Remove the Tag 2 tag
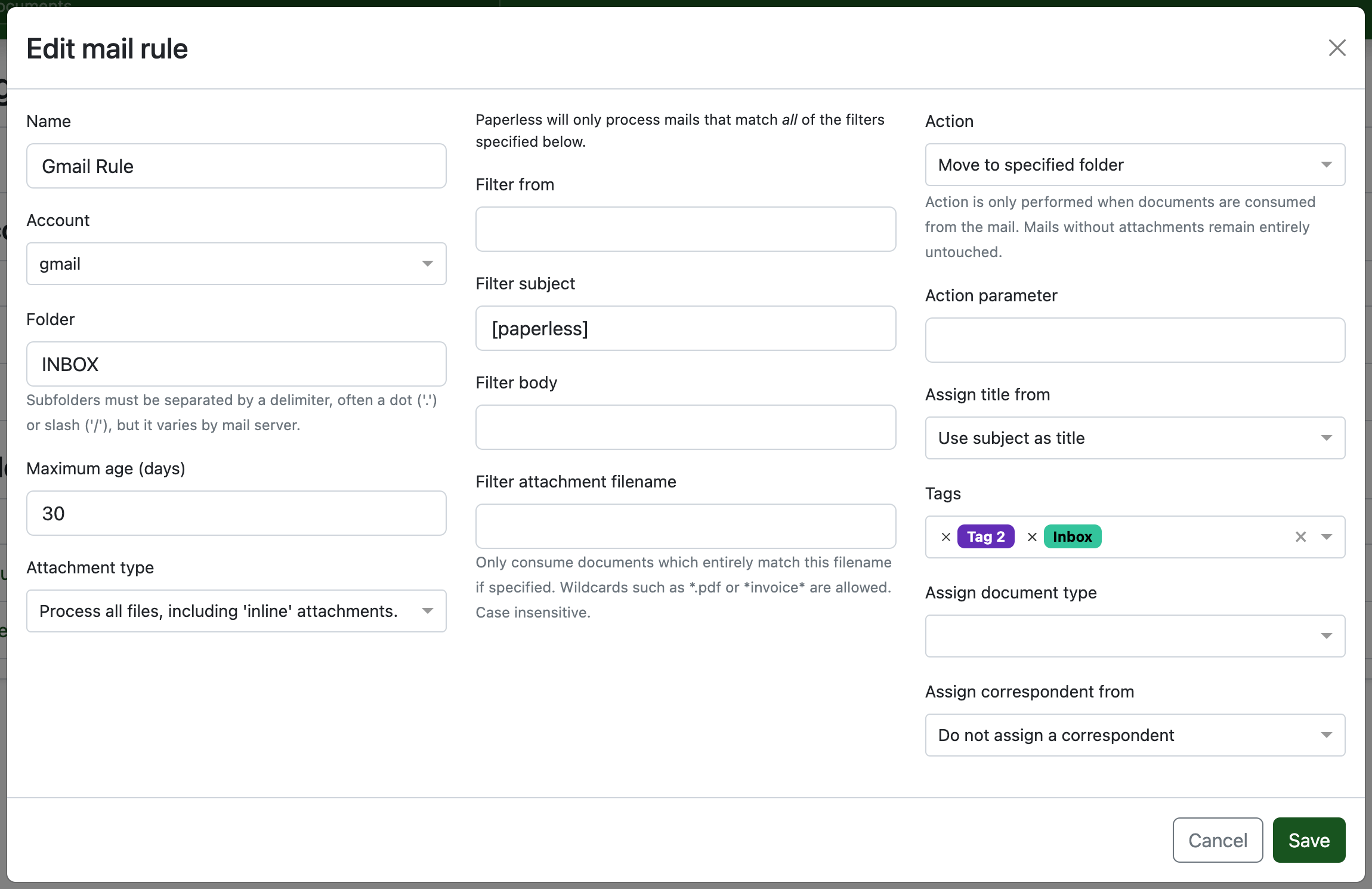The height and width of the screenshot is (889, 1372). (946, 537)
